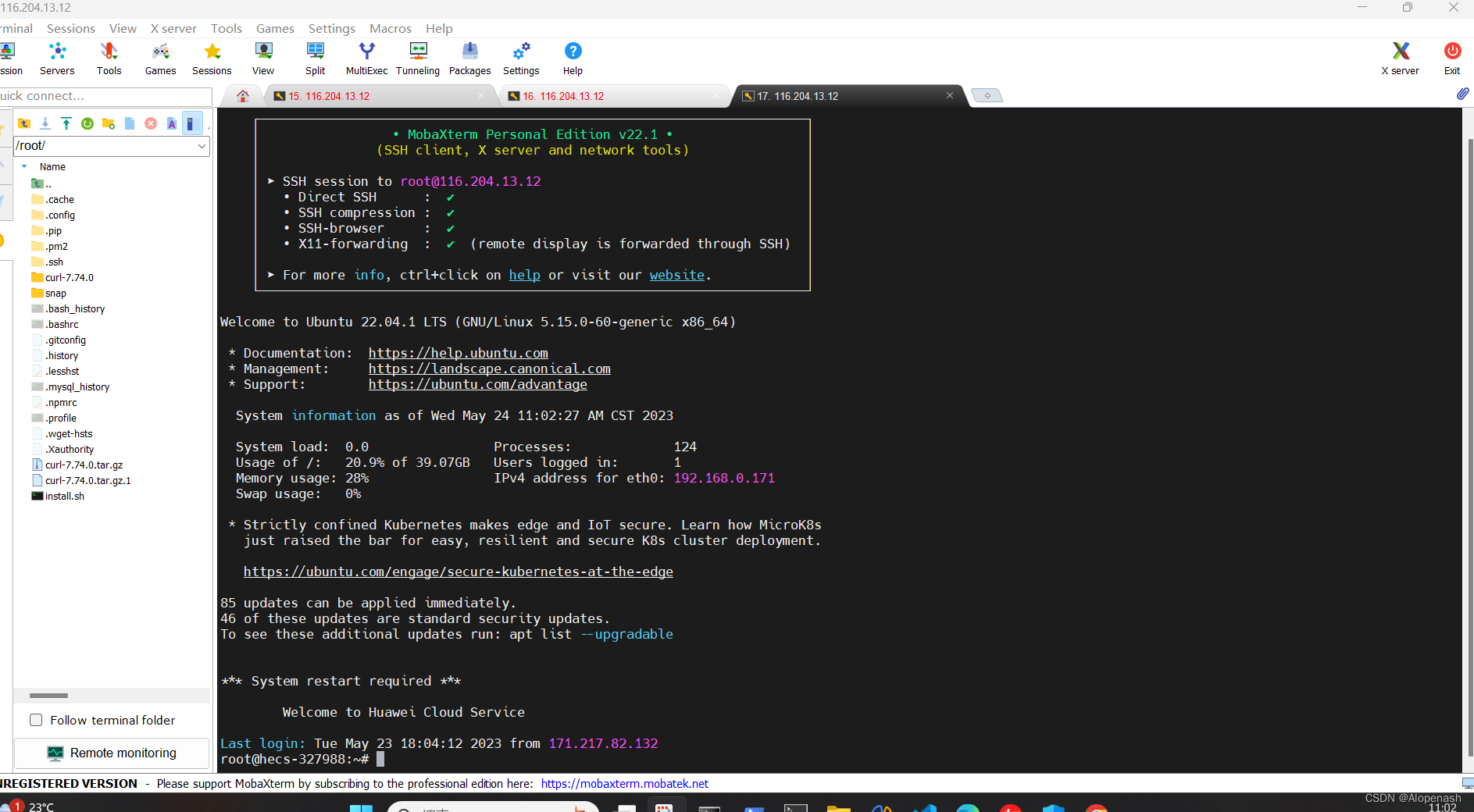This screenshot has width=1474, height=812.
Task: Toggle ASCII transfer mode icon
Action: point(172,123)
